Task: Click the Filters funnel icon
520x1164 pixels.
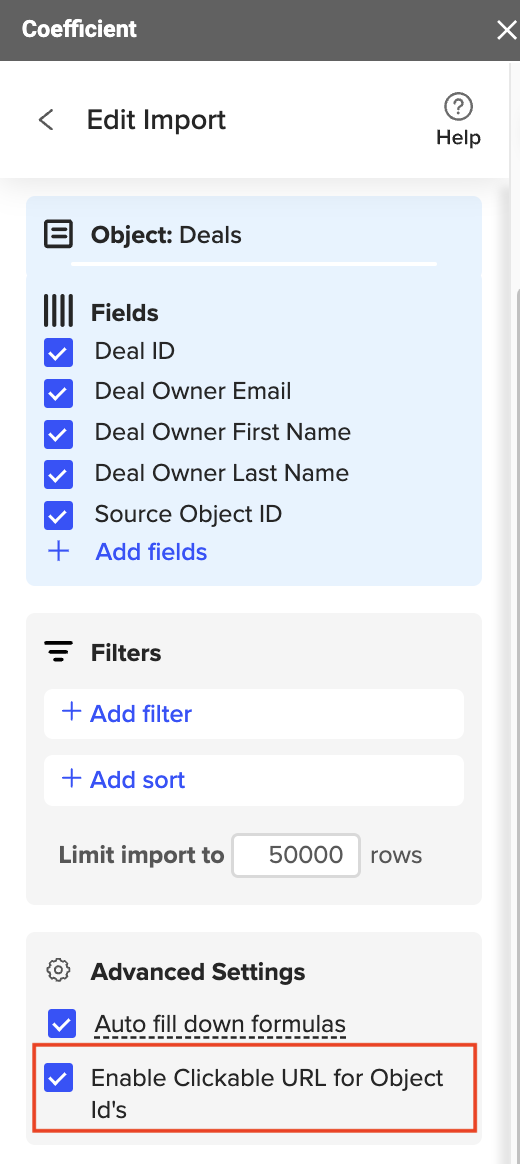Action: (59, 652)
